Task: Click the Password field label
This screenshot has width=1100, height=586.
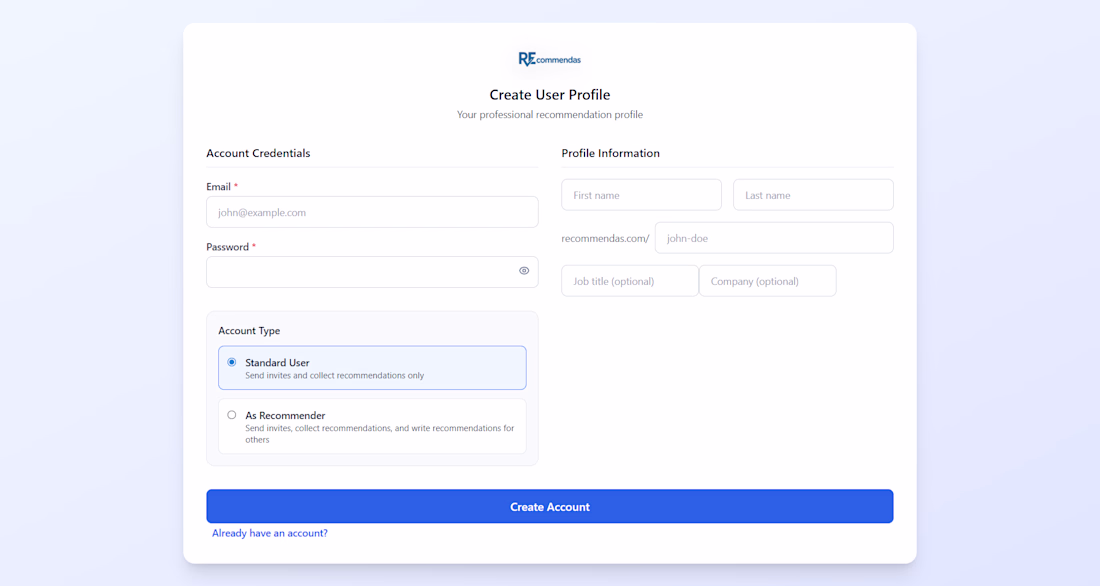Action: tap(227, 247)
